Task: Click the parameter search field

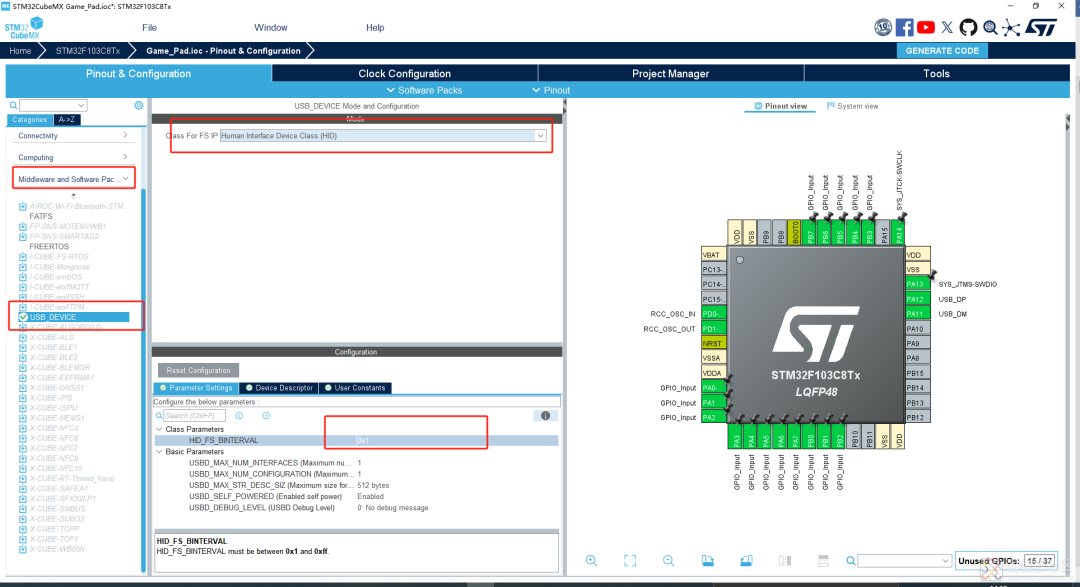Action: pos(194,415)
